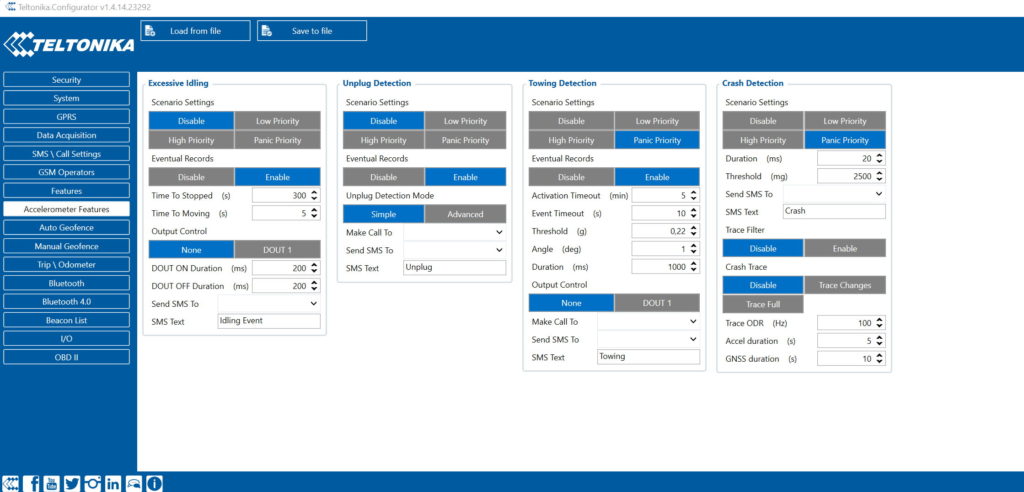Open Crash Detection Send SMS To dropdown

pos(835,194)
